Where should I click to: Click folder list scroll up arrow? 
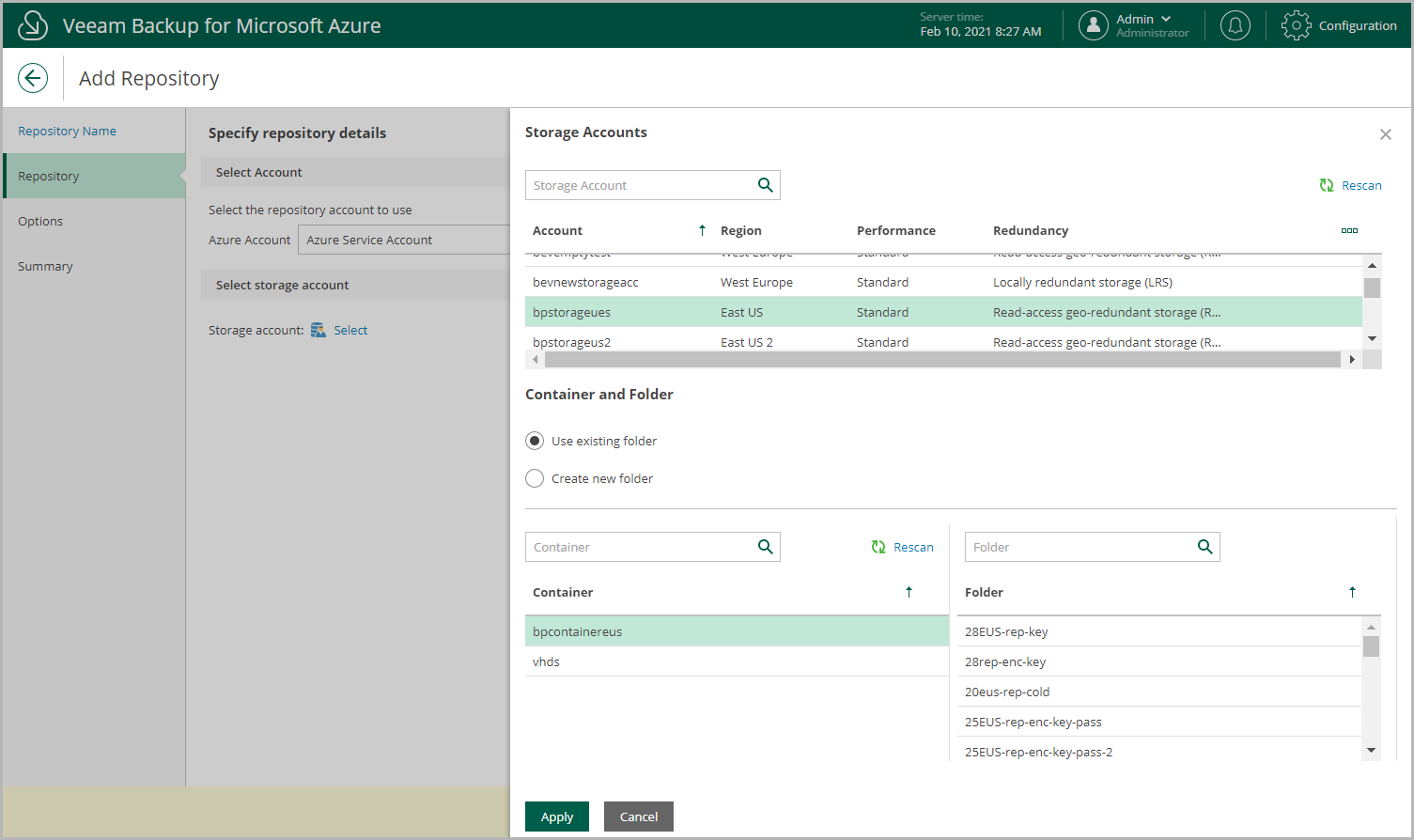(1371, 627)
